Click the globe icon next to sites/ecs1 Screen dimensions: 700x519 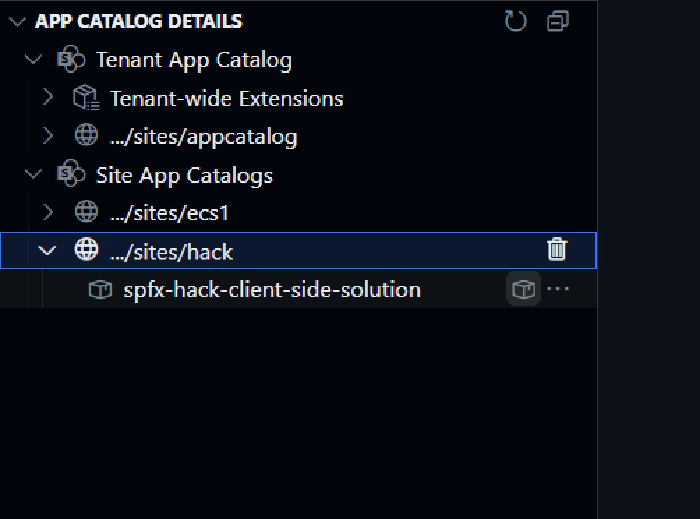pyautogui.click(x=86, y=213)
